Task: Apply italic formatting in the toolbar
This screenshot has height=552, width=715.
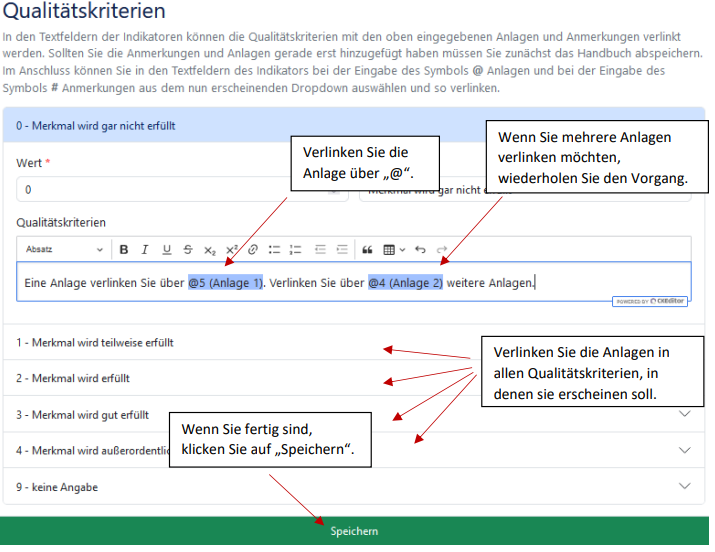Action: click(144, 249)
